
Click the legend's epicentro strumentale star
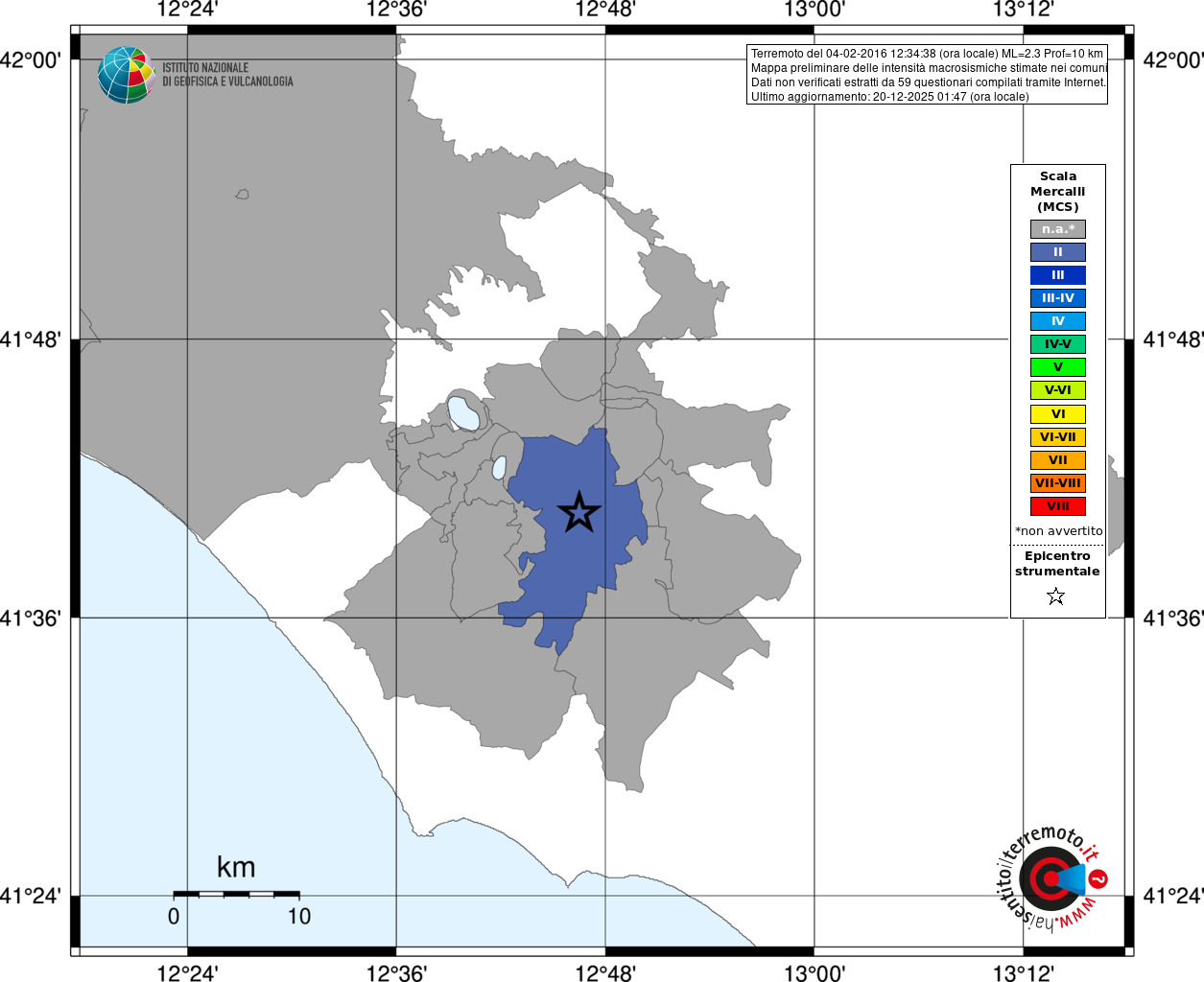coord(1056,596)
